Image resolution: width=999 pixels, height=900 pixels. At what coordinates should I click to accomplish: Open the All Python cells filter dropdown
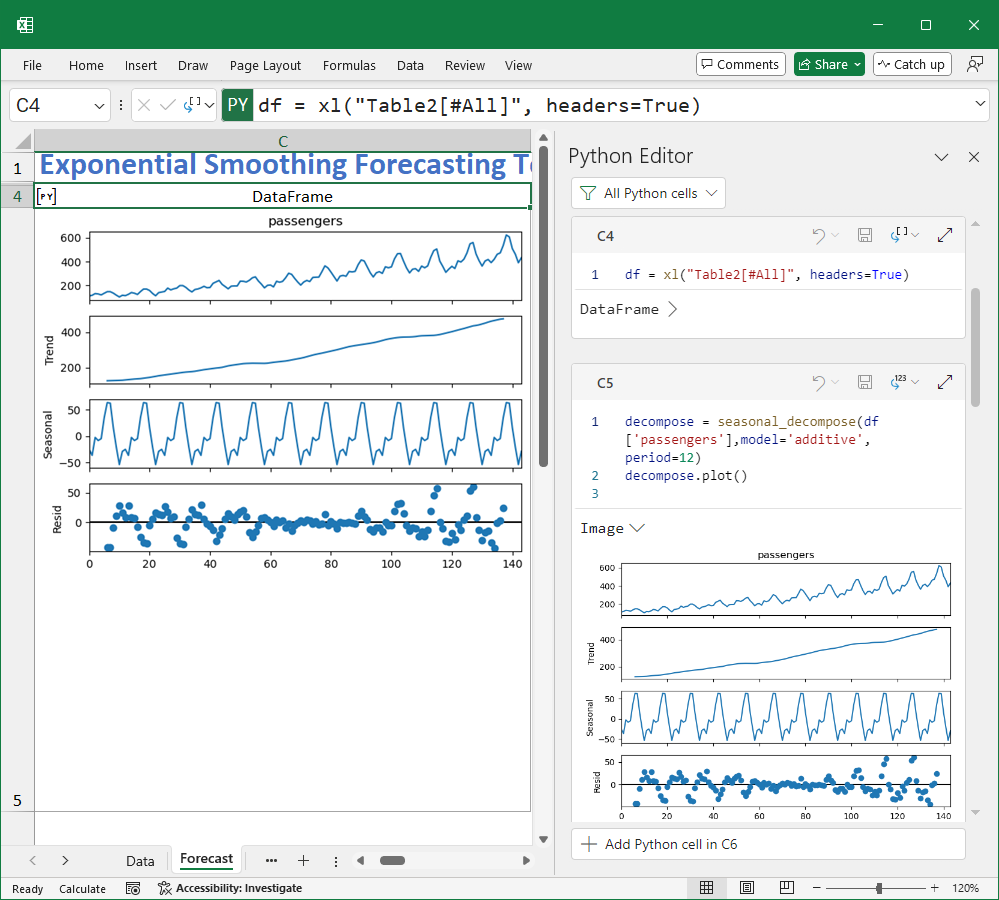click(648, 192)
